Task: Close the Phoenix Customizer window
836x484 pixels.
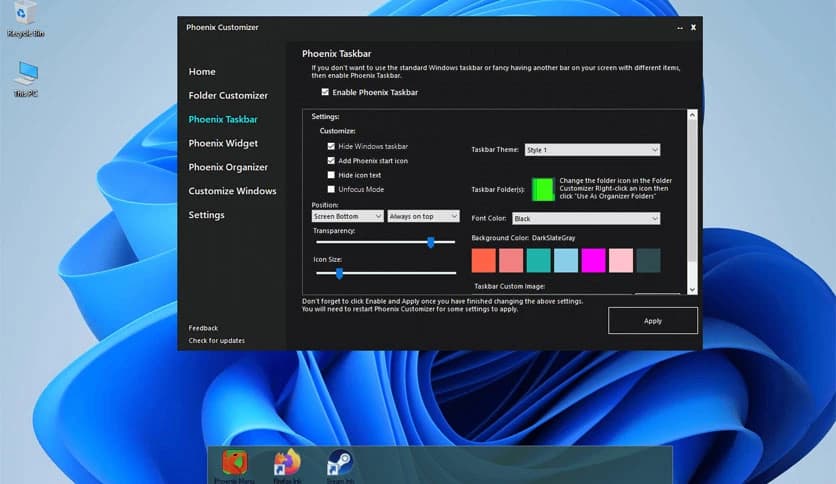Action: (693, 27)
